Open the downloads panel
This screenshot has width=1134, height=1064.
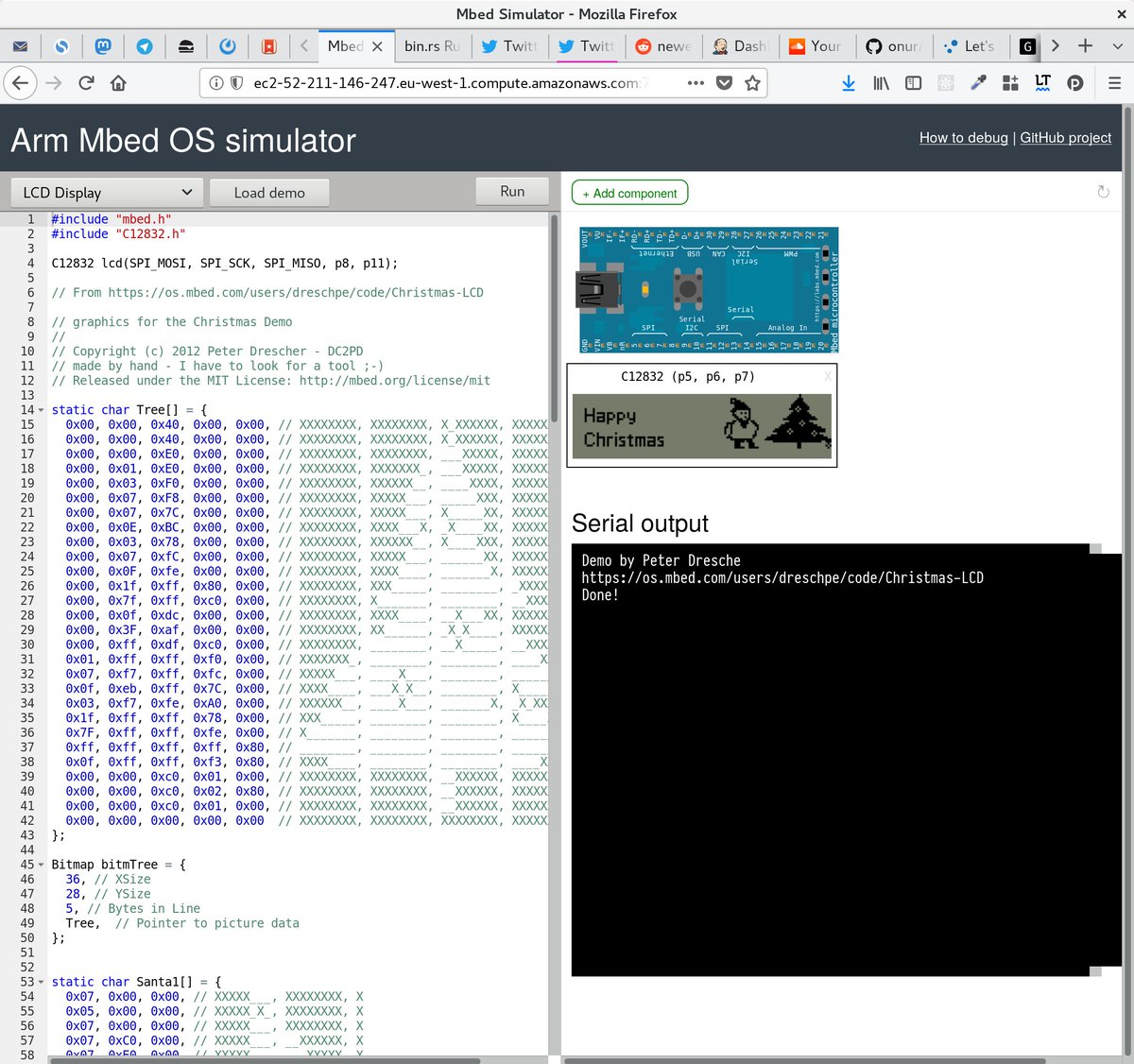tap(849, 83)
